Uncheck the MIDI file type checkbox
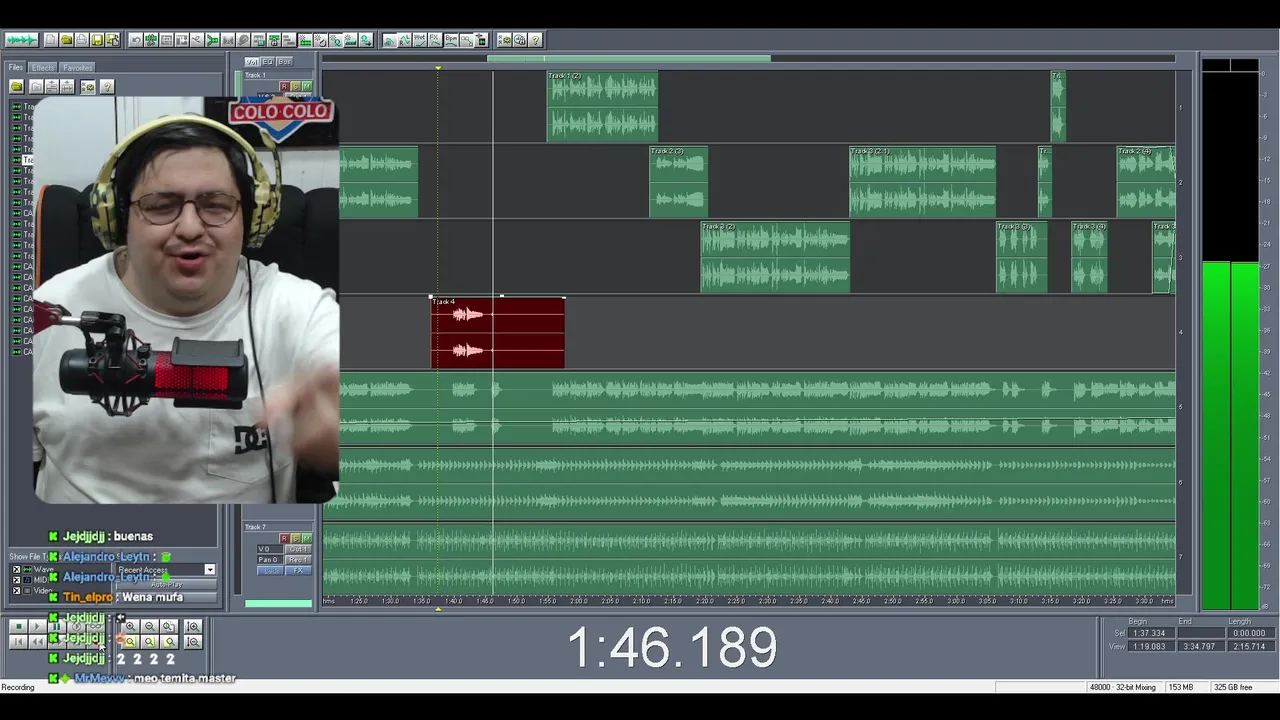 pyautogui.click(x=16, y=580)
